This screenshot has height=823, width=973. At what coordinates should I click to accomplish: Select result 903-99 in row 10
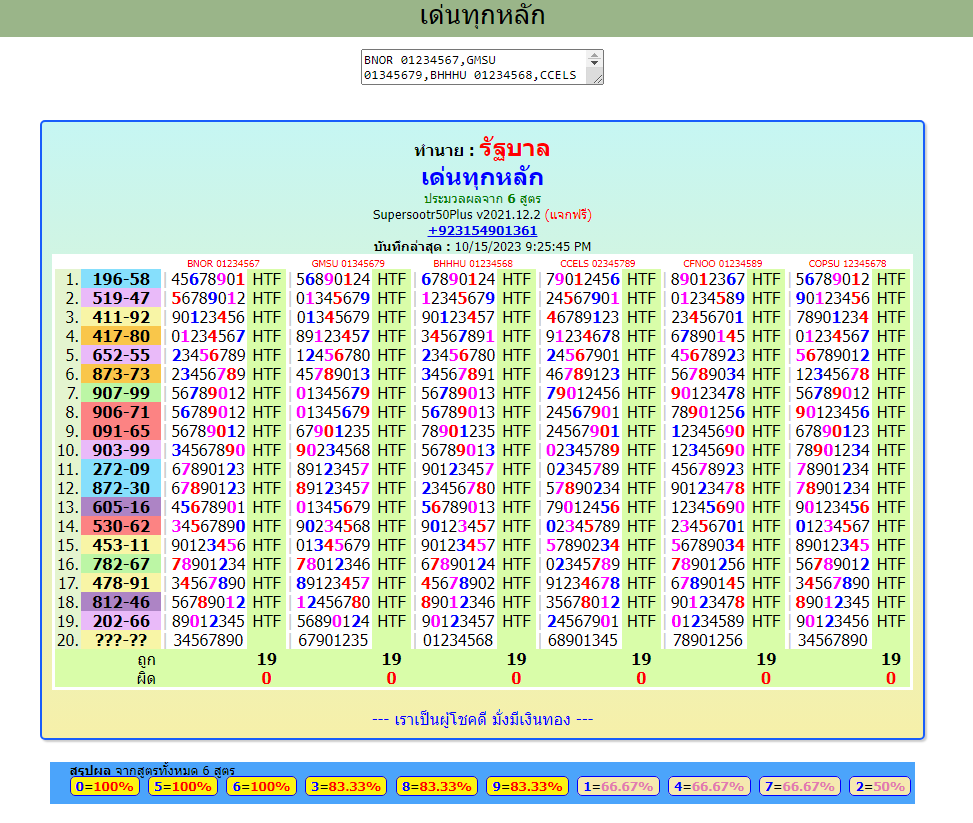pos(121,450)
